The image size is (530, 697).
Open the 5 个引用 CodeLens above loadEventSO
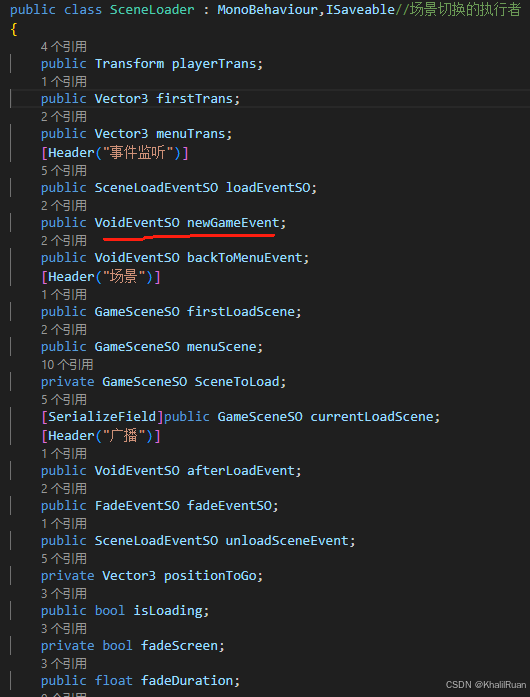(64, 171)
